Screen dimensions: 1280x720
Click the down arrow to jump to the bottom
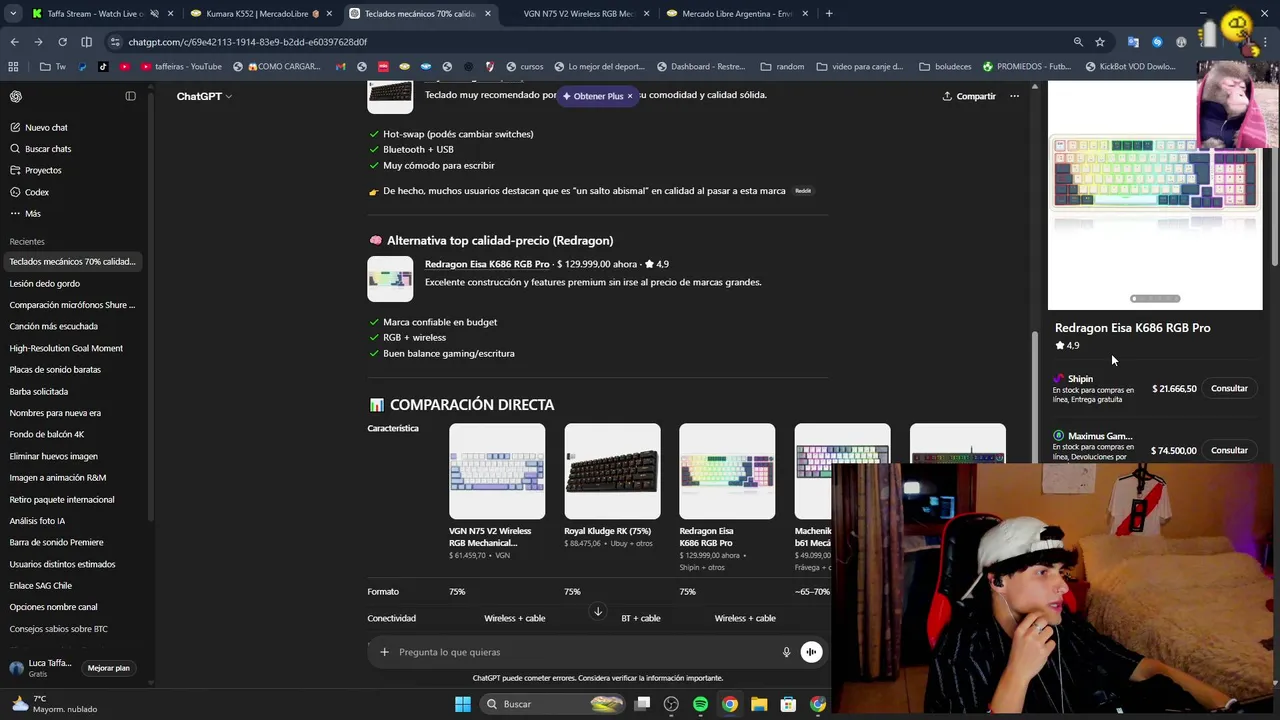[x=598, y=611]
